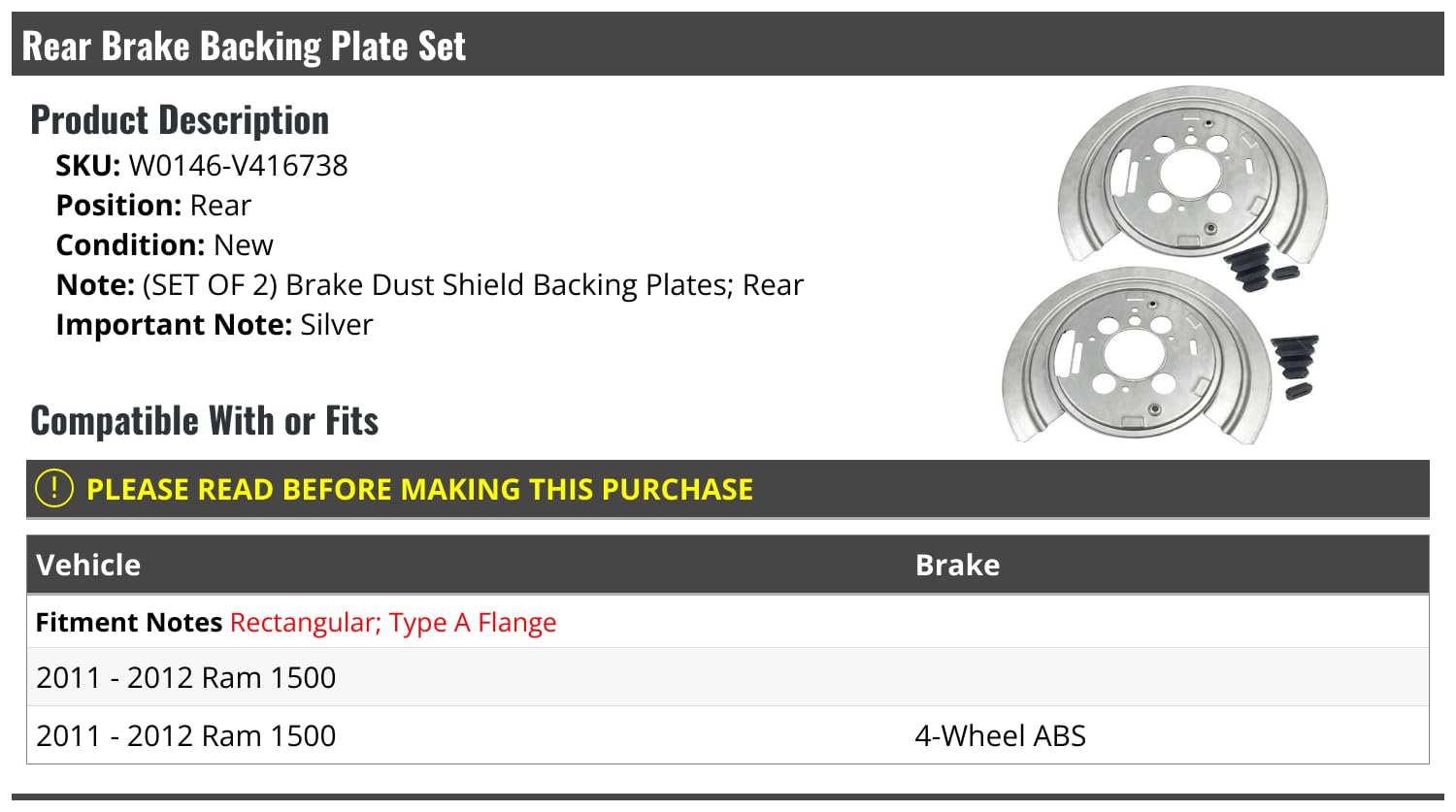Click the red Rectangular; Type A Flange text

pyautogui.click(x=393, y=623)
